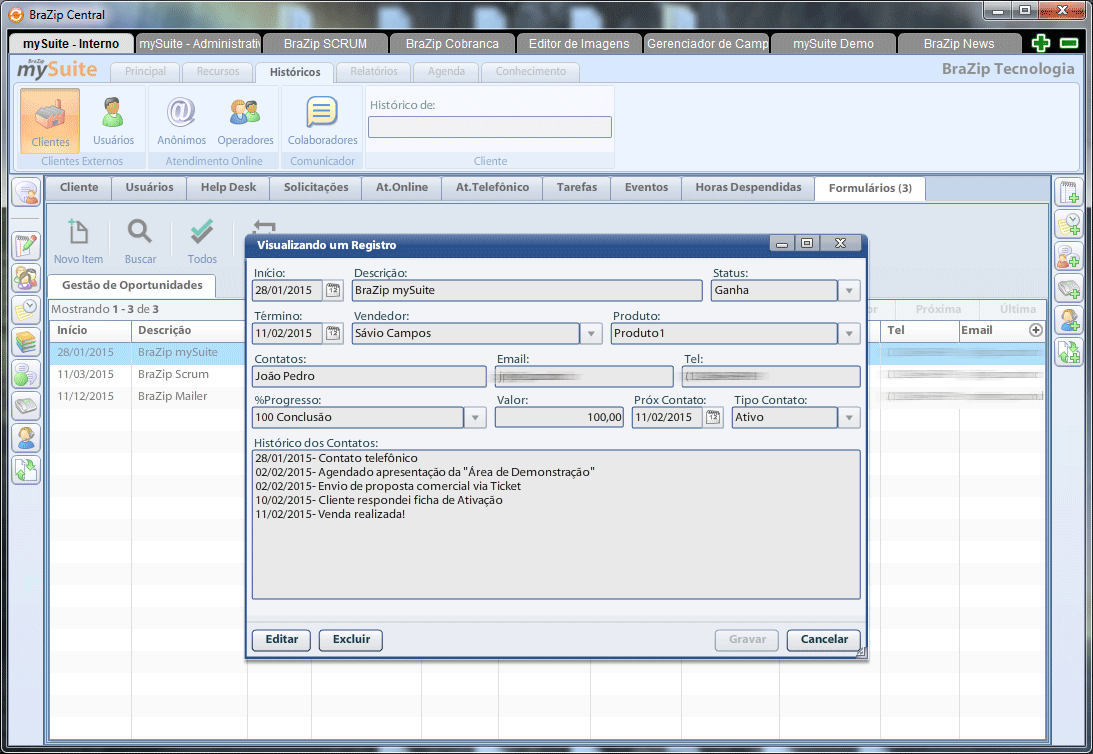Add new notepad entry from right sidebar
Viewport: 1093px width, 754px height.
(x=1069, y=192)
